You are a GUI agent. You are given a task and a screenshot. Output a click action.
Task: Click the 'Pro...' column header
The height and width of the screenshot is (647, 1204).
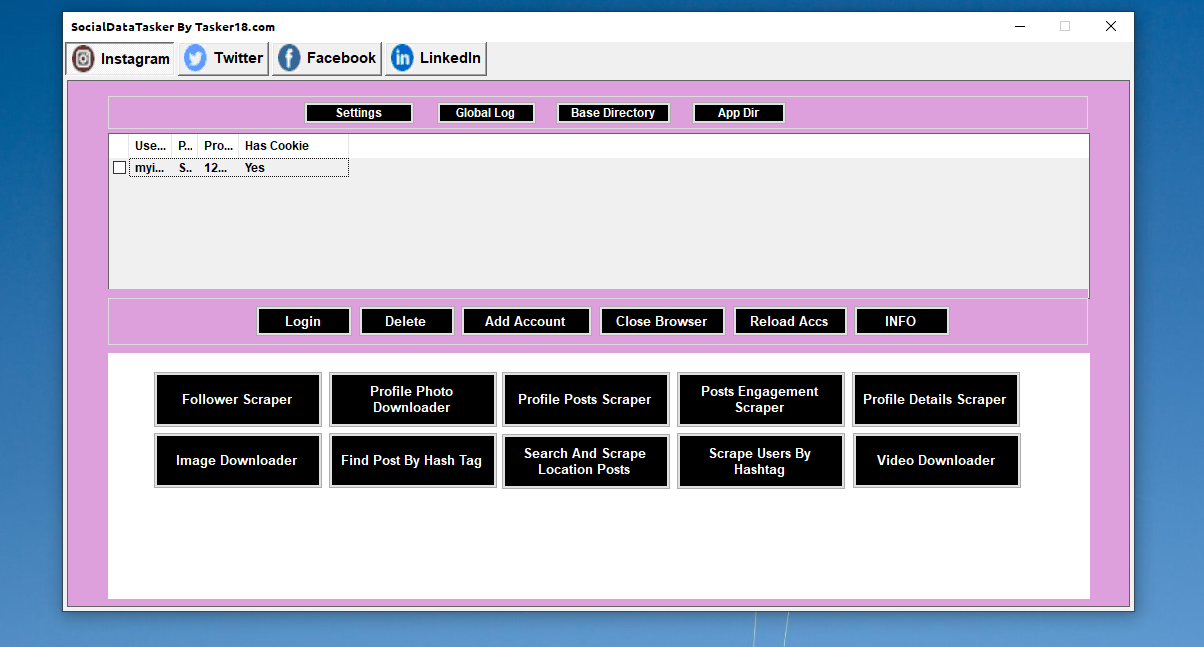point(218,146)
